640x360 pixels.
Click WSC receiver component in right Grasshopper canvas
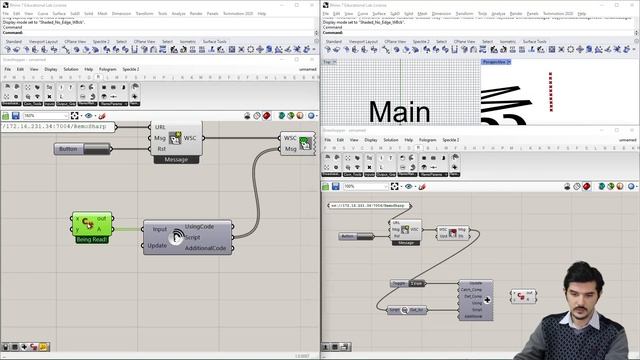[453, 233]
